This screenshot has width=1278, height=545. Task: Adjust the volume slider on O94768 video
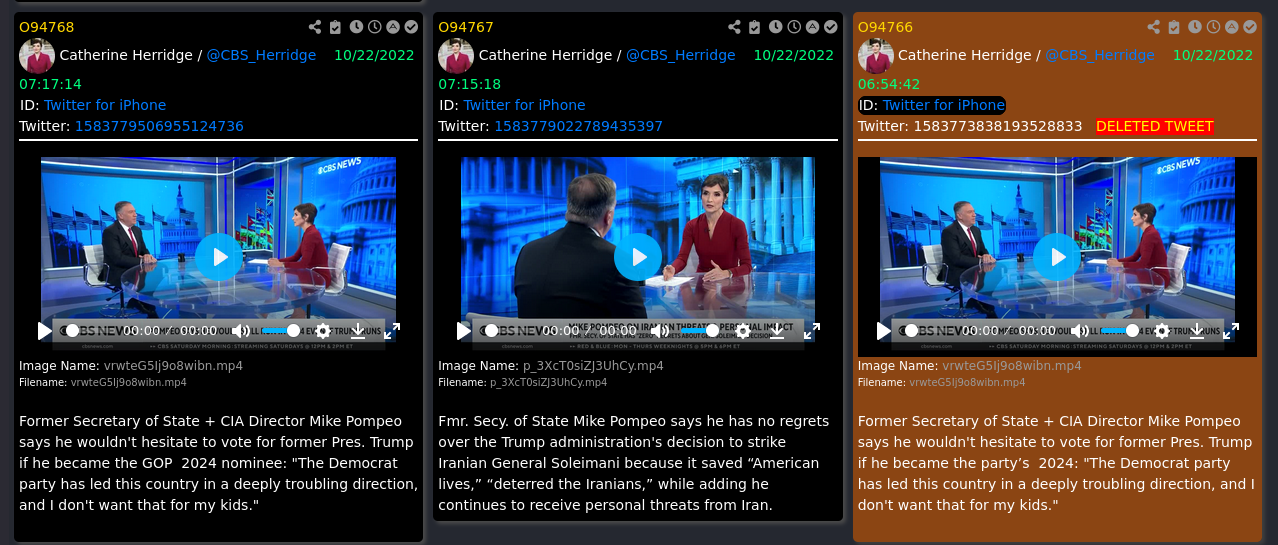coord(281,330)
